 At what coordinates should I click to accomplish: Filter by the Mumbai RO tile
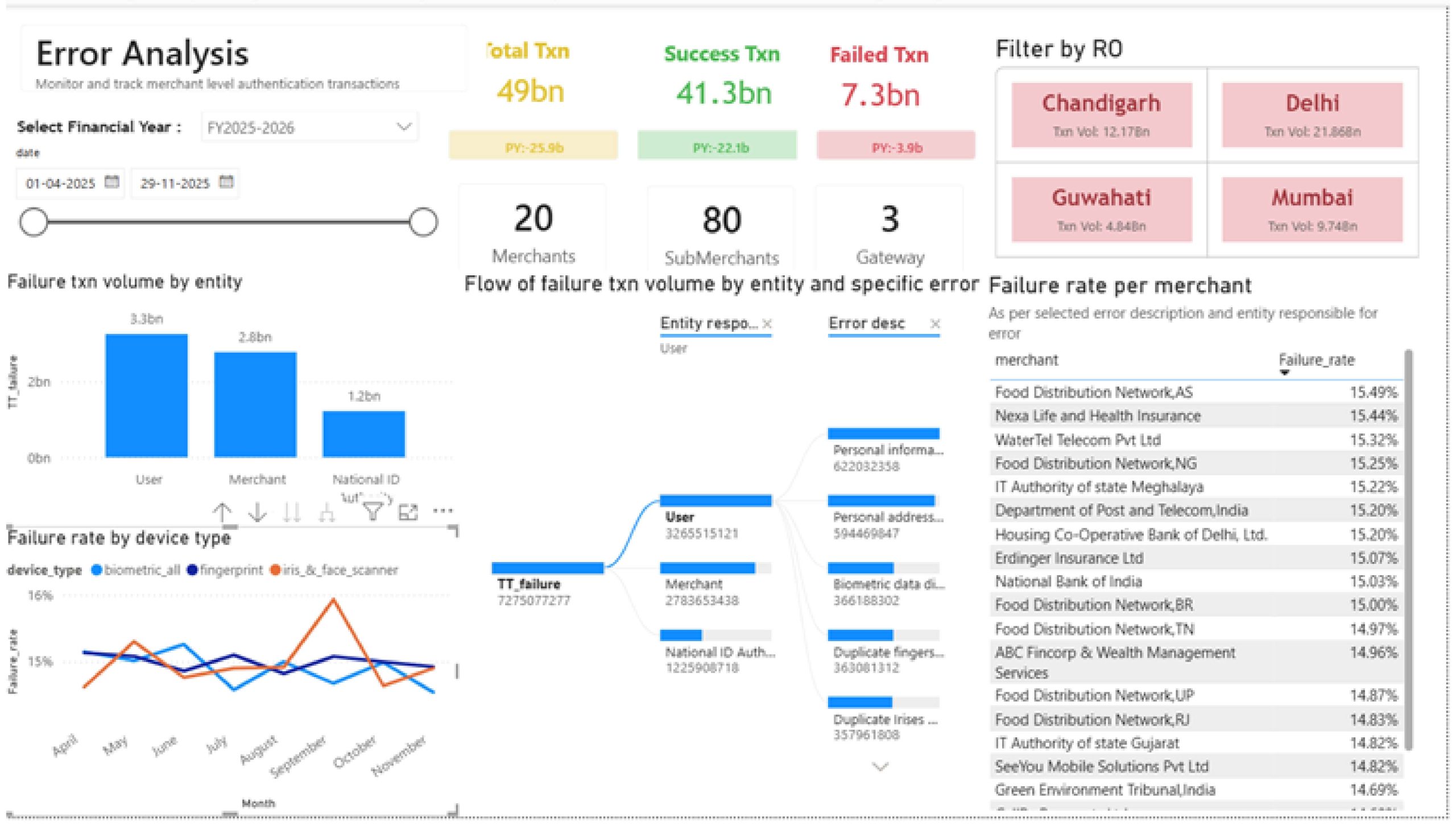[x=1312, y=209]
